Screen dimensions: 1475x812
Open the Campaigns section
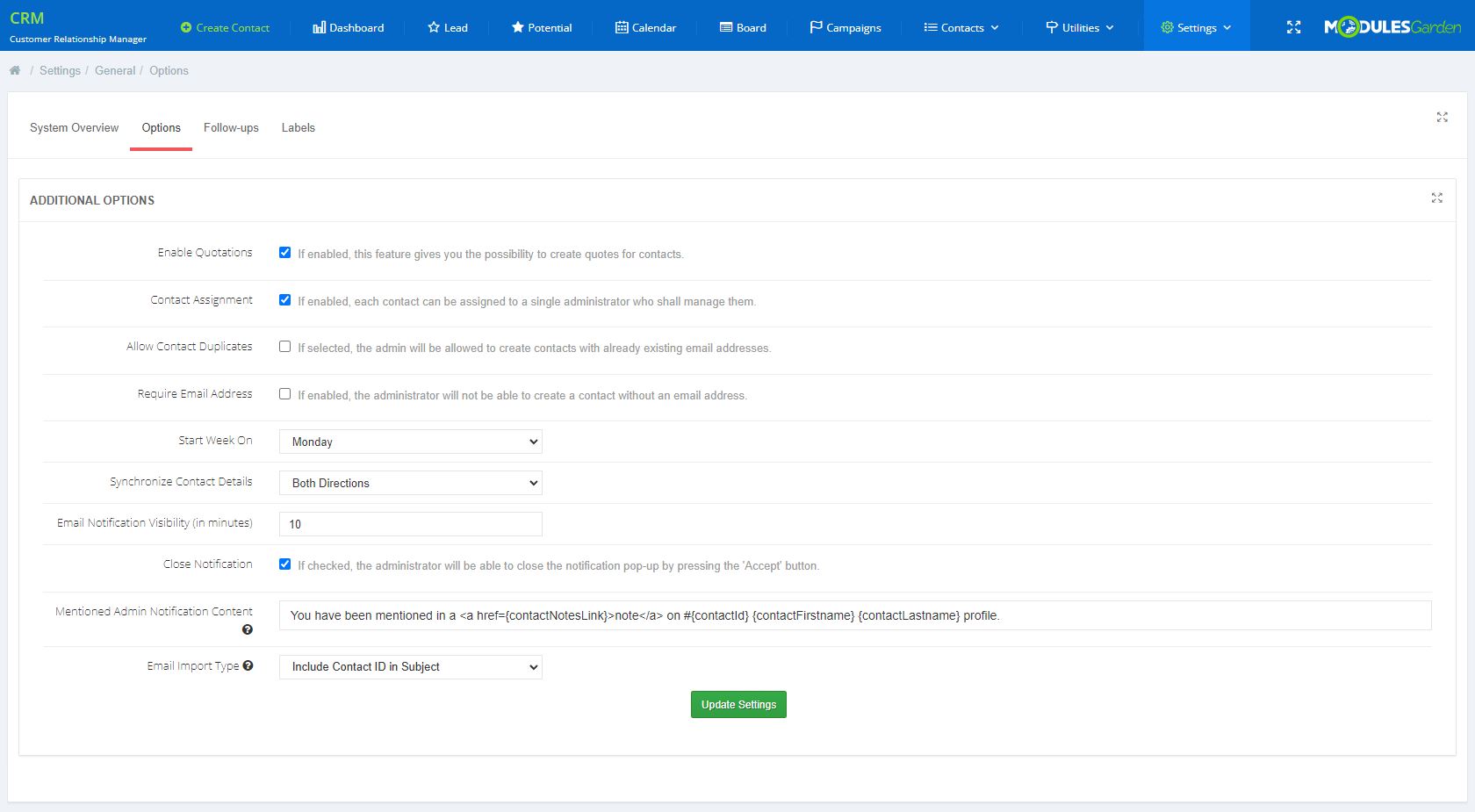[845, 27]
